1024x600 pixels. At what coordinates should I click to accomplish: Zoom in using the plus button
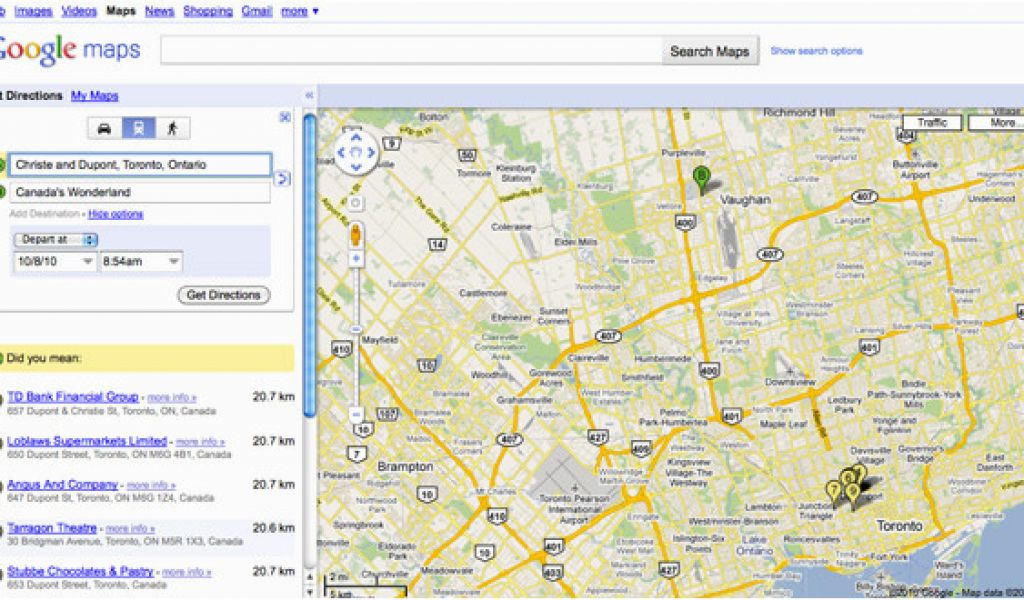pyautogui.click(x=356, y=259)
